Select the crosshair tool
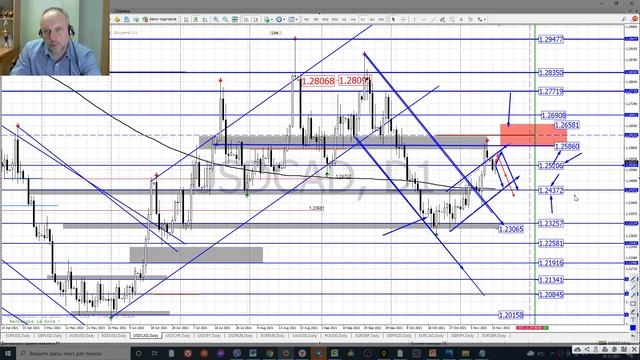640x360 pixels. point(404,19)
